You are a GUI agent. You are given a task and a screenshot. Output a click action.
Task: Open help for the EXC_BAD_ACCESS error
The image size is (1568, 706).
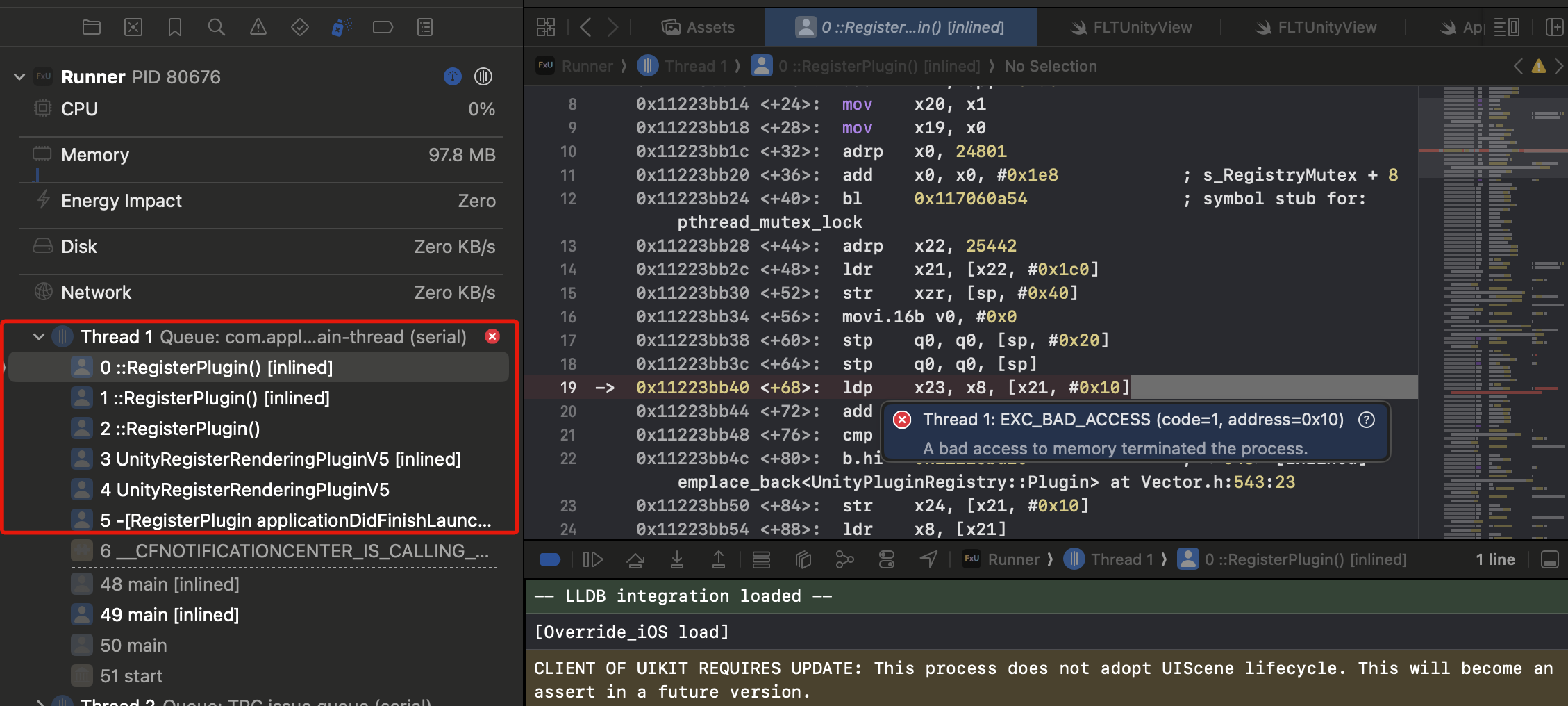[1367, 420]
